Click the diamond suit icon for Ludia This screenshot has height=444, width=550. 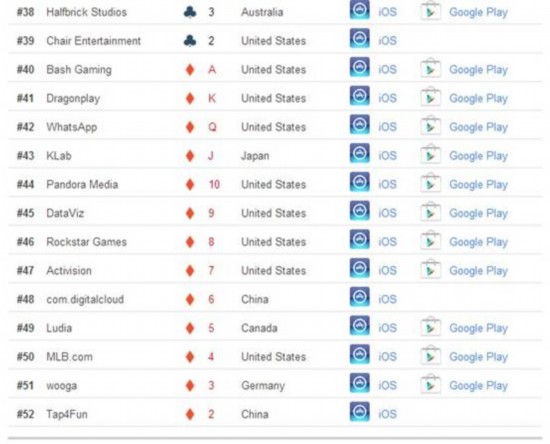click(190, 328)
